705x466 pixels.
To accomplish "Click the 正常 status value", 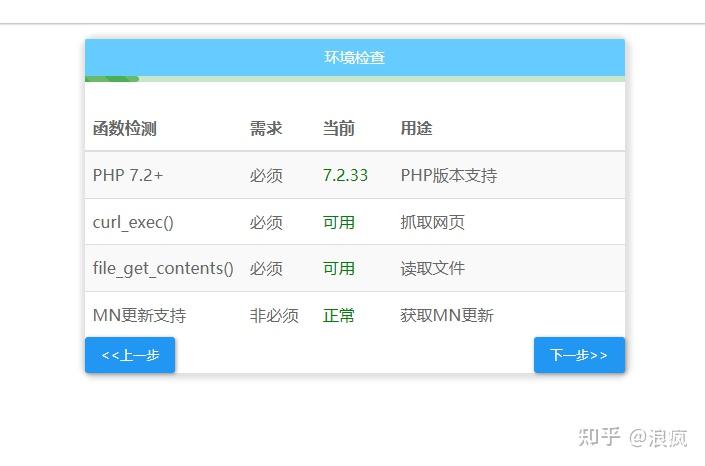I will coord(339,316).
